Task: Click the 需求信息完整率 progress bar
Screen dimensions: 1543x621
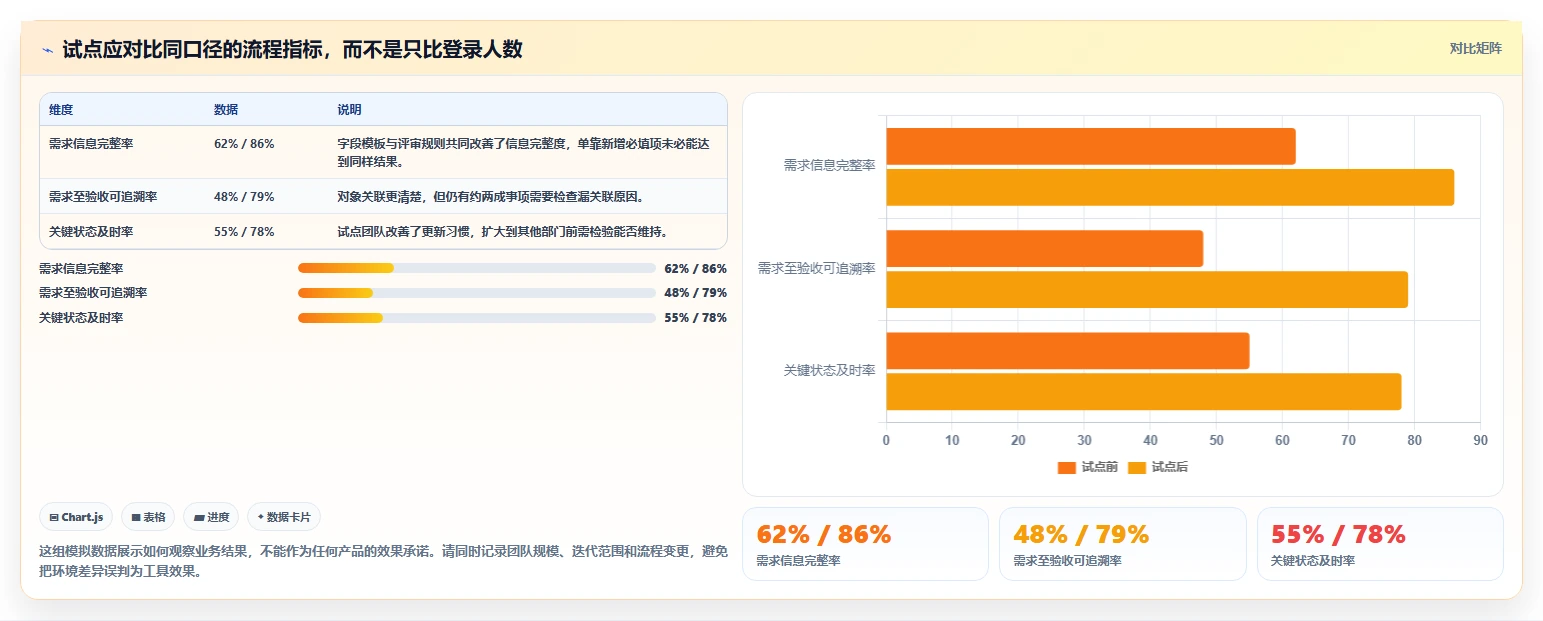Action: click(476, 268)
